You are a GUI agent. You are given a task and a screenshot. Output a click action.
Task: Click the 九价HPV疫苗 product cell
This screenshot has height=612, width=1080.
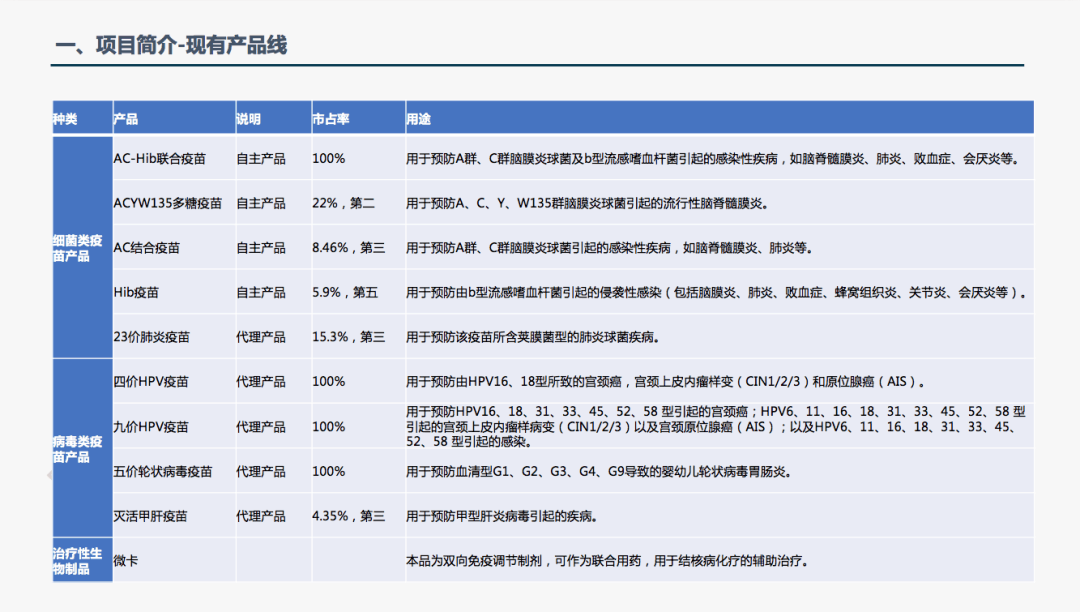click(x=151, y=427)
